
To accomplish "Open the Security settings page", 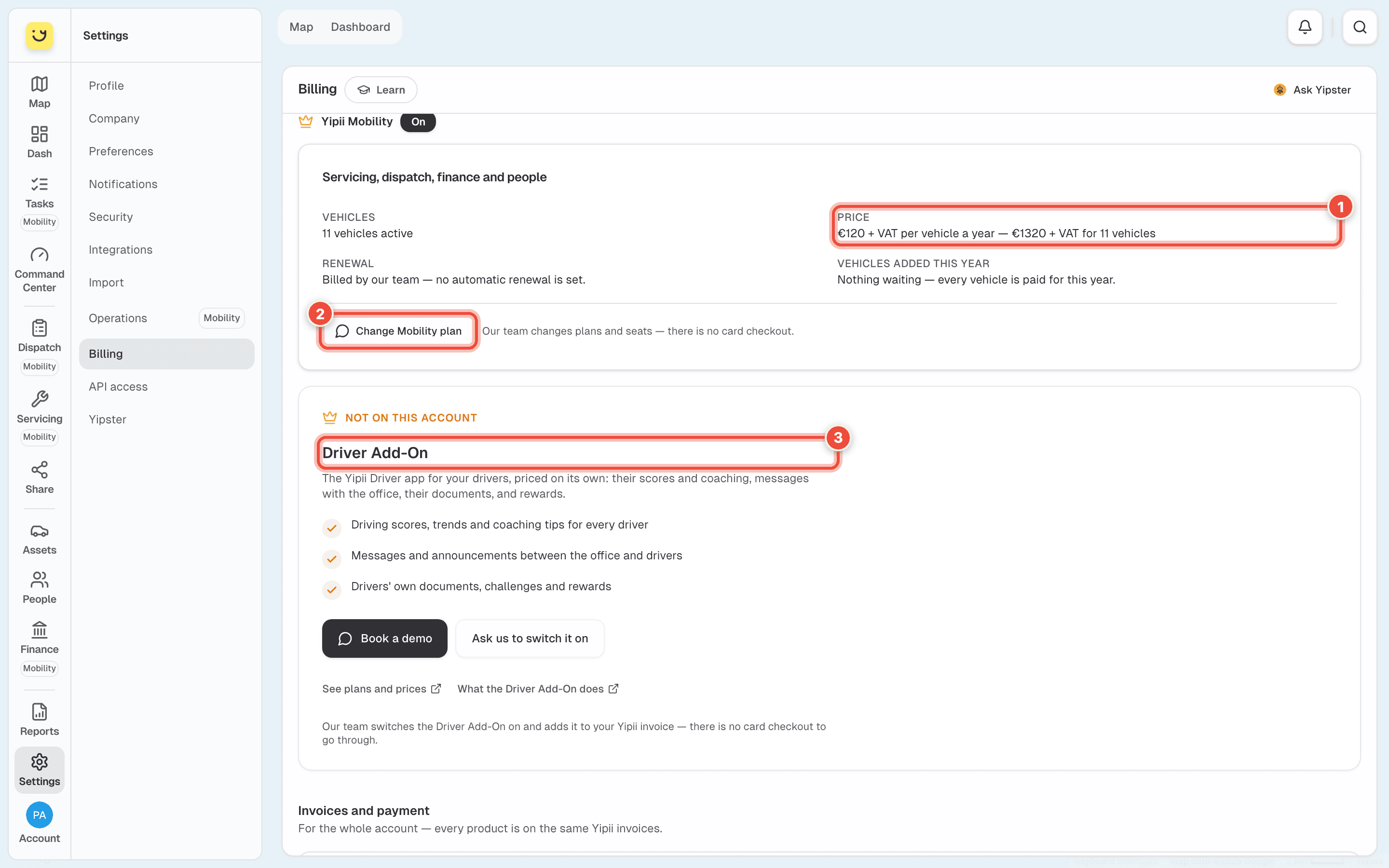I will (x=166, y=217).
